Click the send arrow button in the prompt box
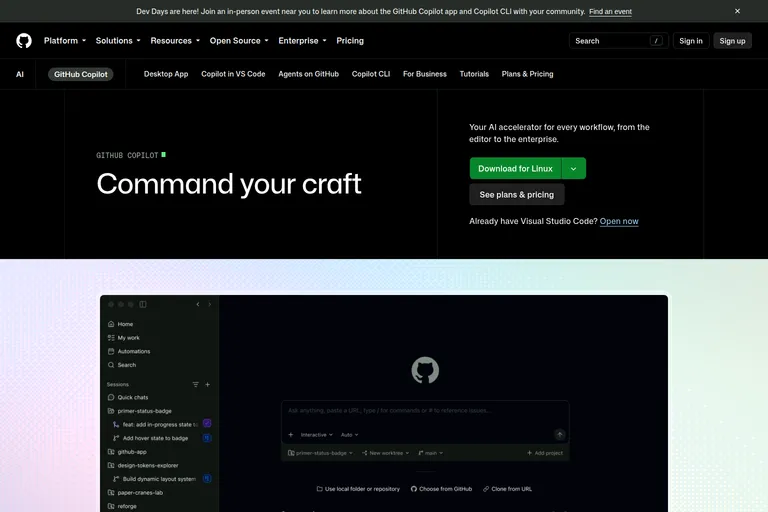768x512 pixels. tap(559, 435)
